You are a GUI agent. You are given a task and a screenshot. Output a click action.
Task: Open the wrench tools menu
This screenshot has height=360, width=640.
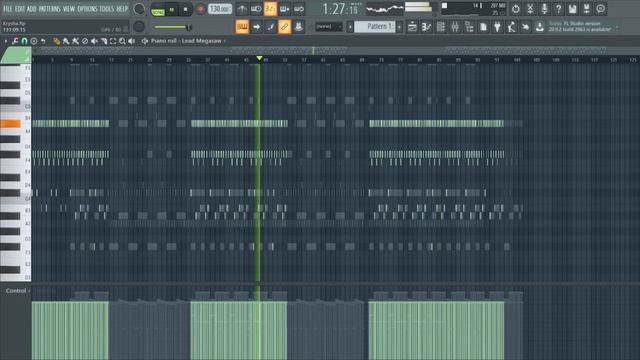coord(15,41)
